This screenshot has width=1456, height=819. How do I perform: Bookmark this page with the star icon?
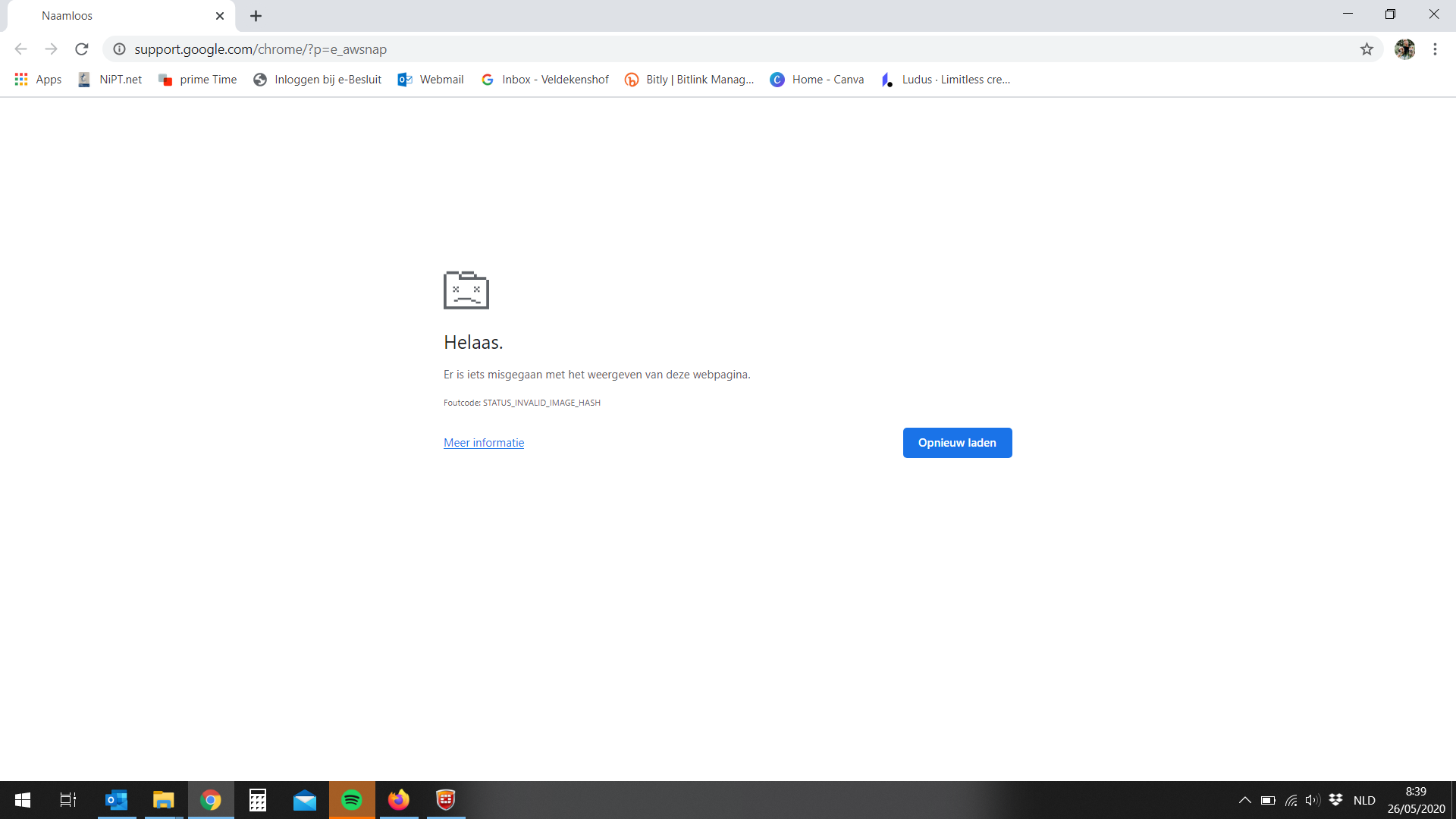coord(1367,49)
